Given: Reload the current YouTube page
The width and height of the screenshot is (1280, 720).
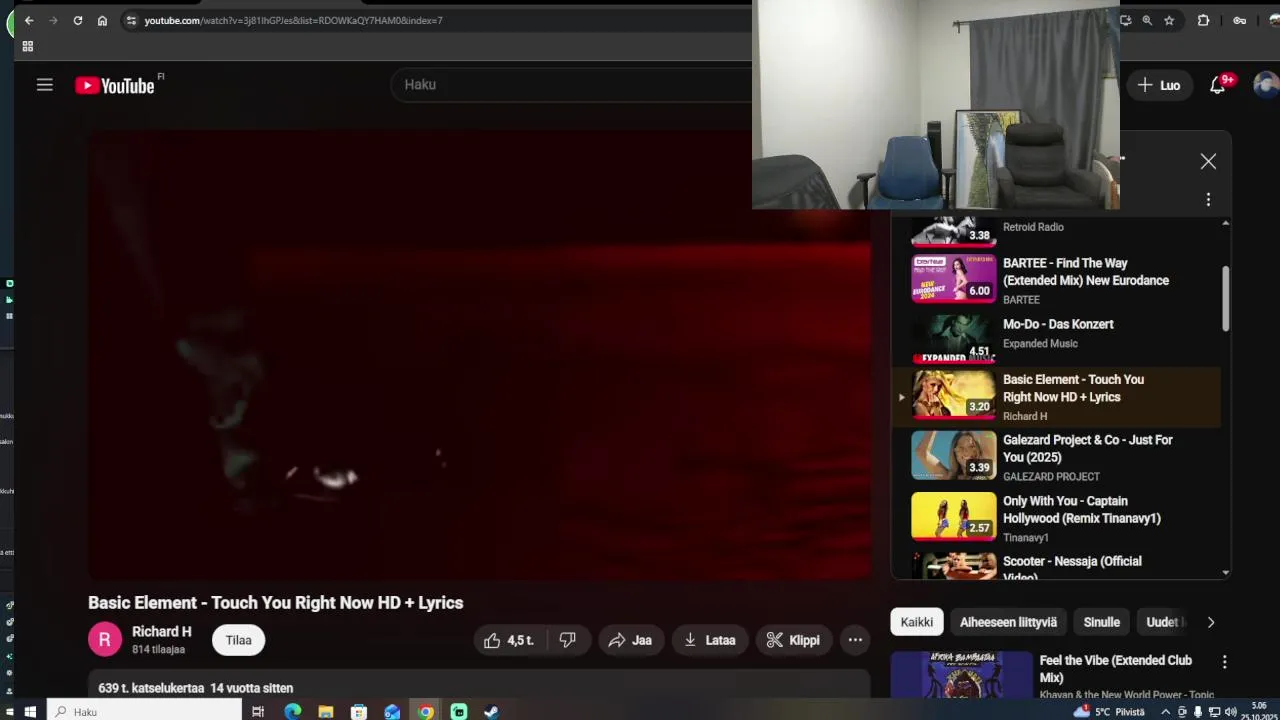Looking at the screenshot, I should click(78, 20).
